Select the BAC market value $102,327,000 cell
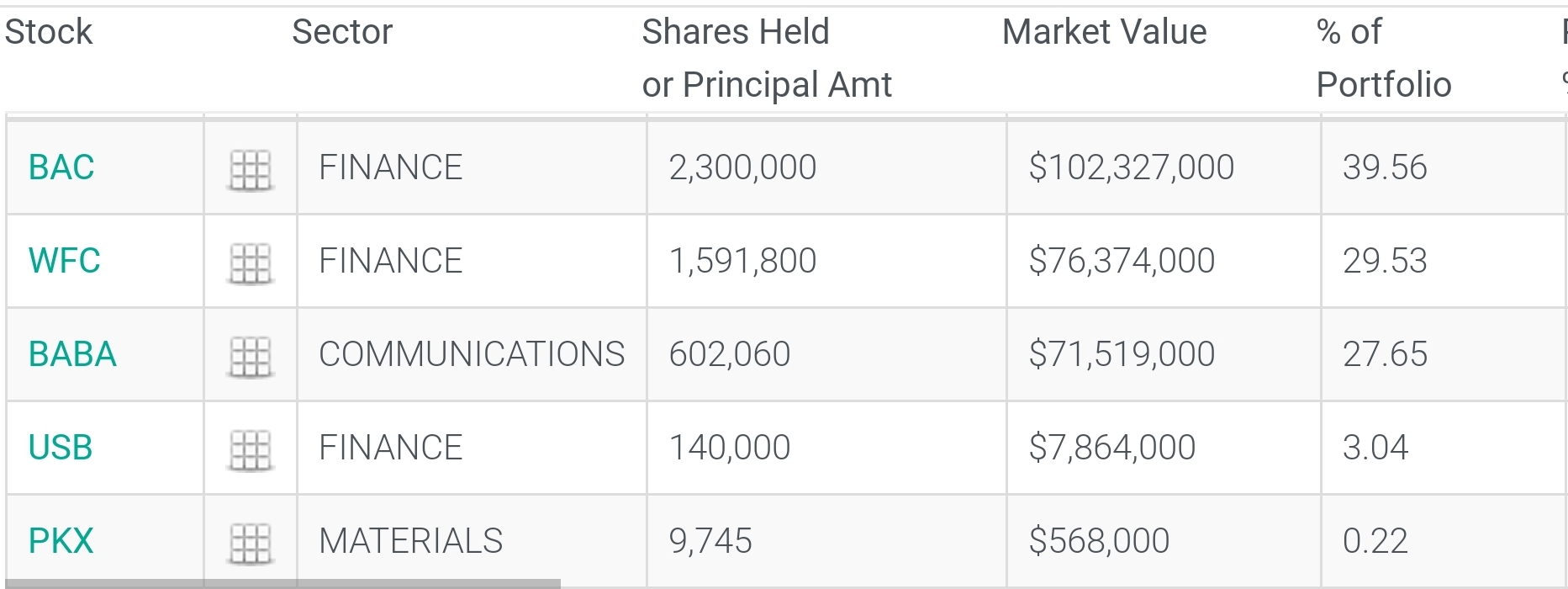Image resolution: width=1568 pixels, height=589 pixels. pyautogui.click(x=1131, y=167)
